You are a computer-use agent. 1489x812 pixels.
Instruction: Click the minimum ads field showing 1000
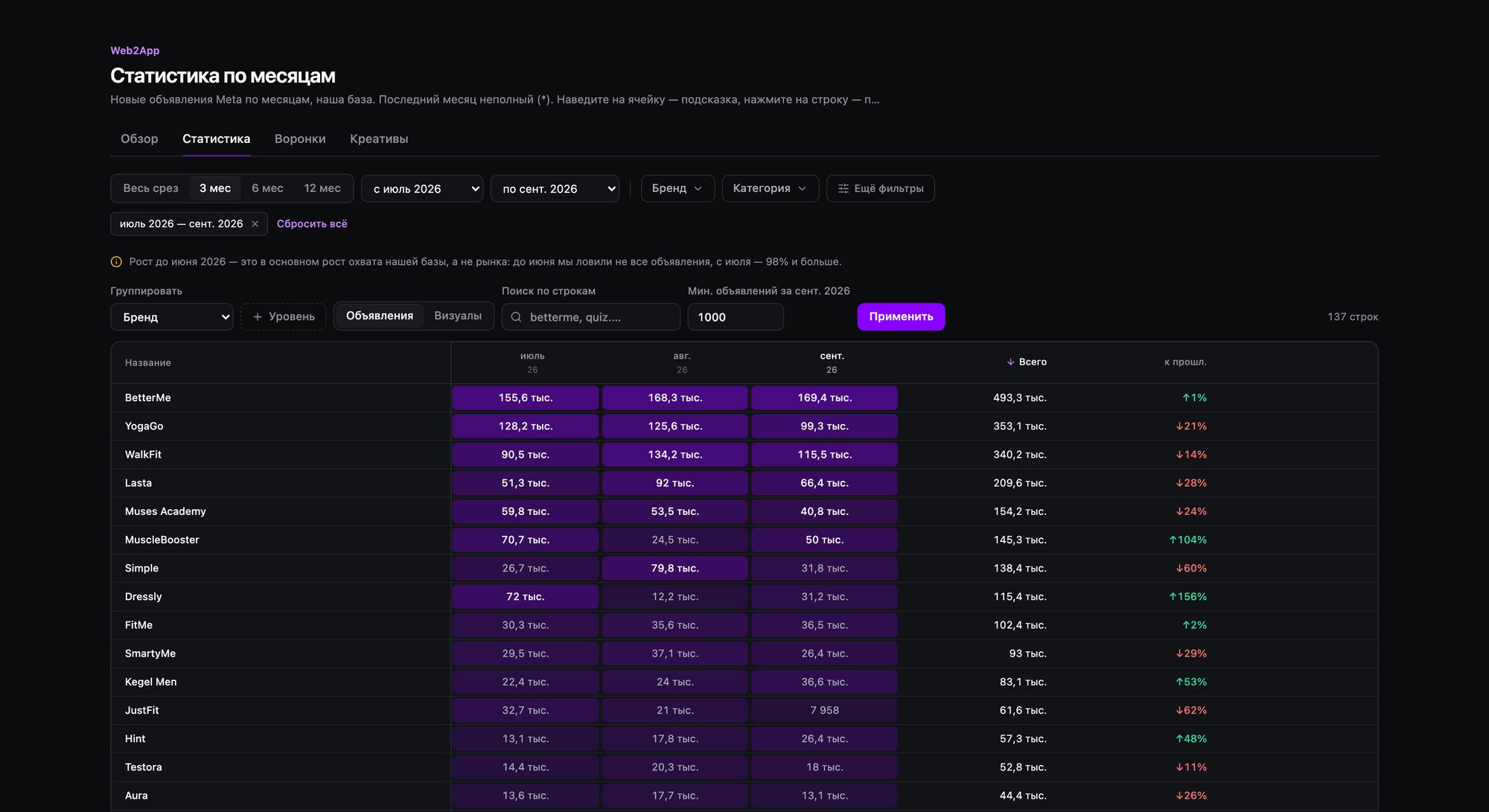pyautogui.click(x=736, y=317)
